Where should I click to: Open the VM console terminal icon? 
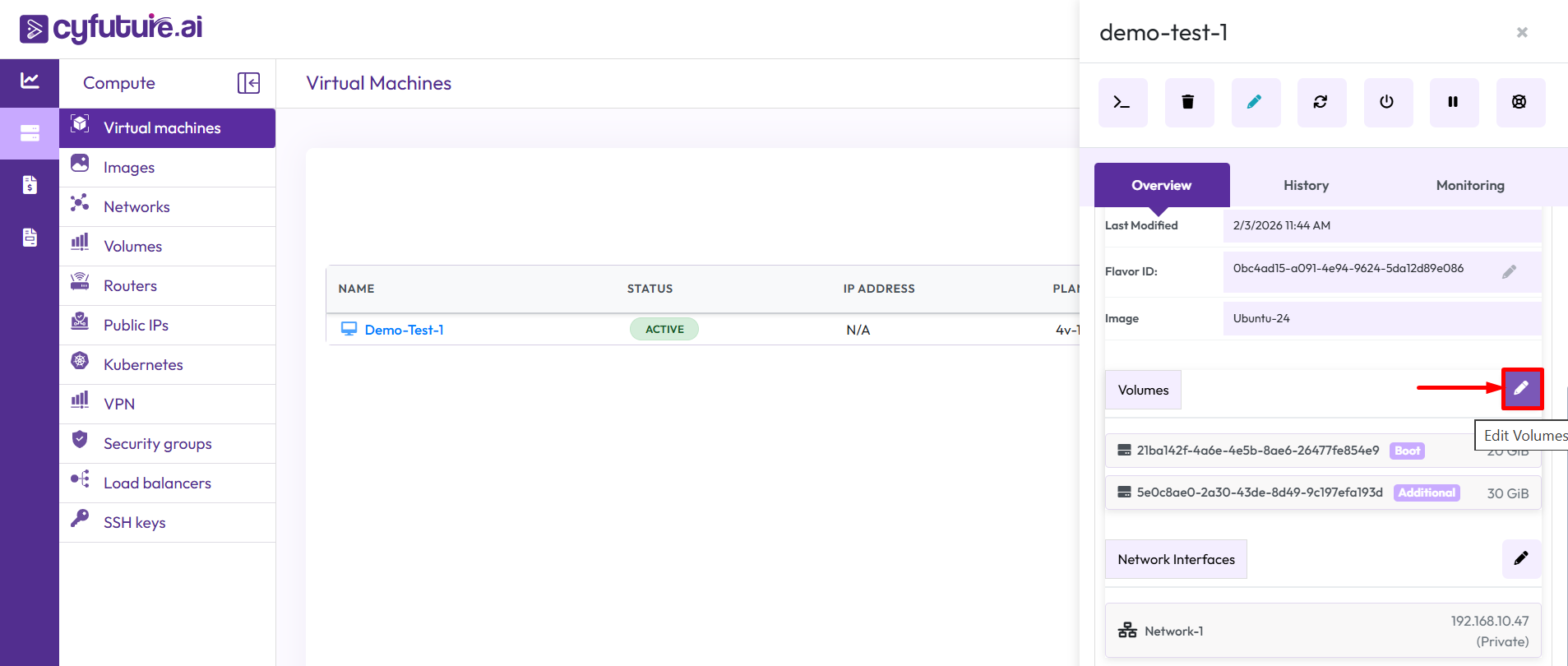tap(1122, 103)
